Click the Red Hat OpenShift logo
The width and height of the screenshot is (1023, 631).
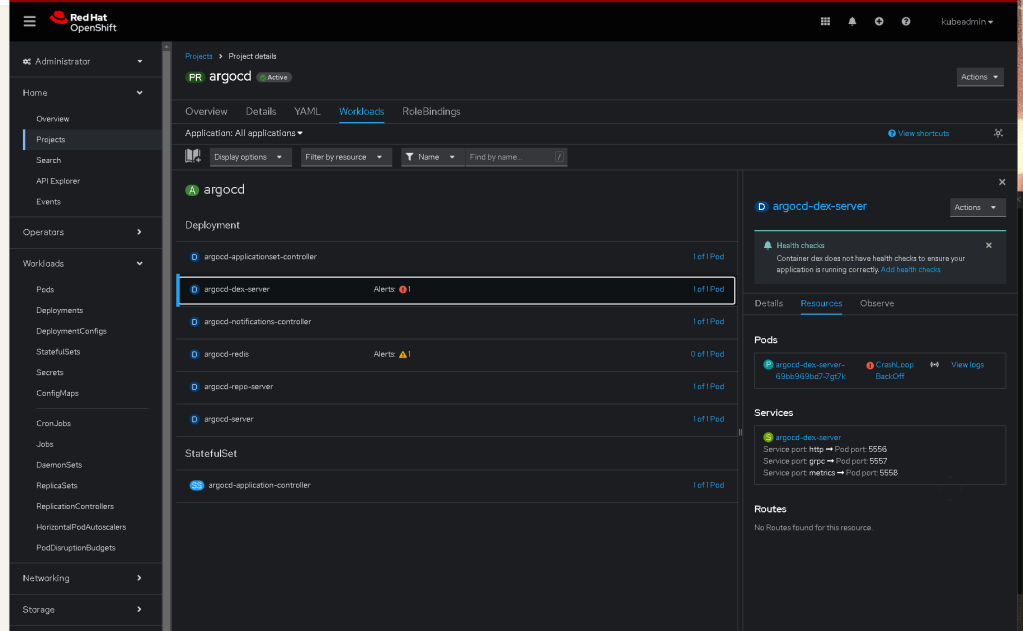84,22
